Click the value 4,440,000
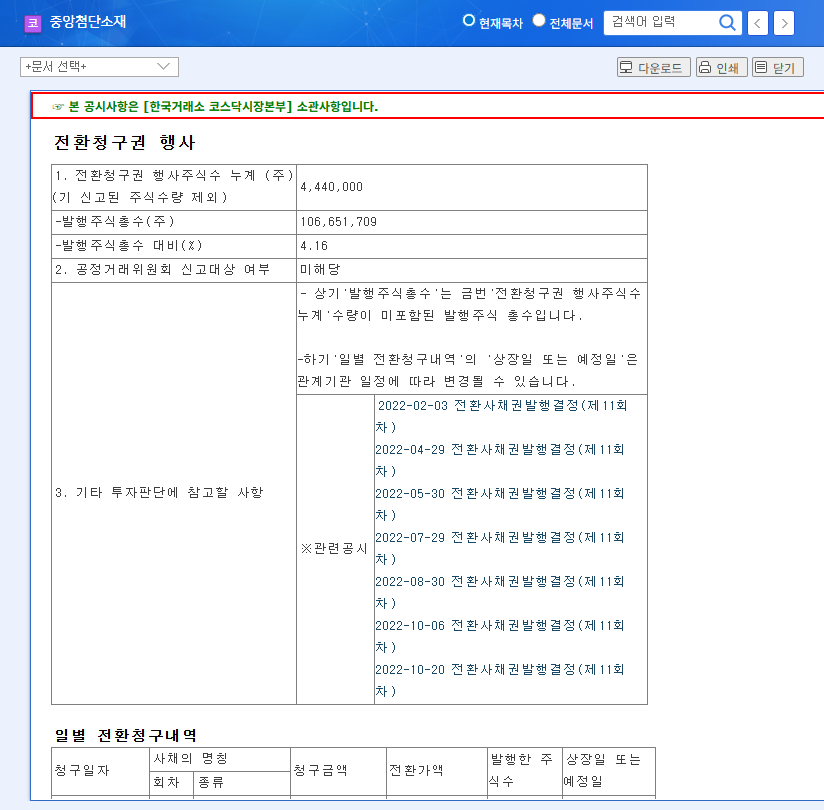This screenshot has height=810, width=824. tap(332, 187)
